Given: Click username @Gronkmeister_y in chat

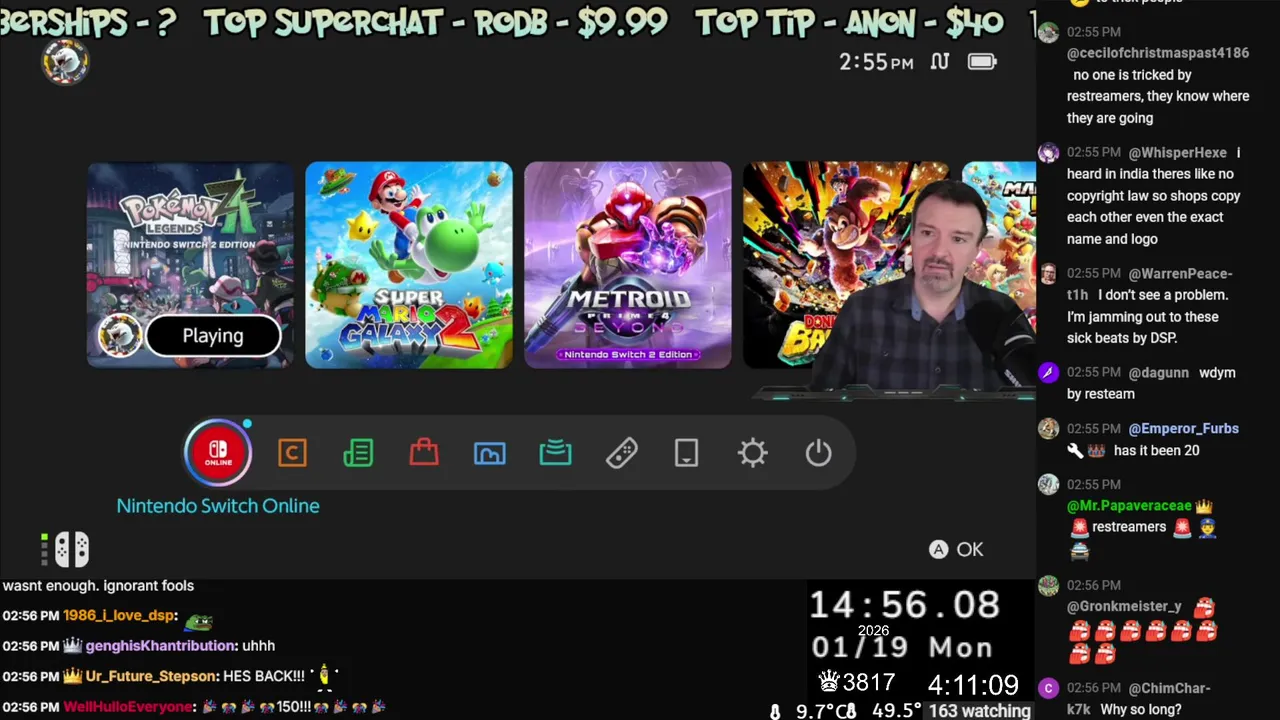Looking at the screenshot, I should [x=1124, y=607].
